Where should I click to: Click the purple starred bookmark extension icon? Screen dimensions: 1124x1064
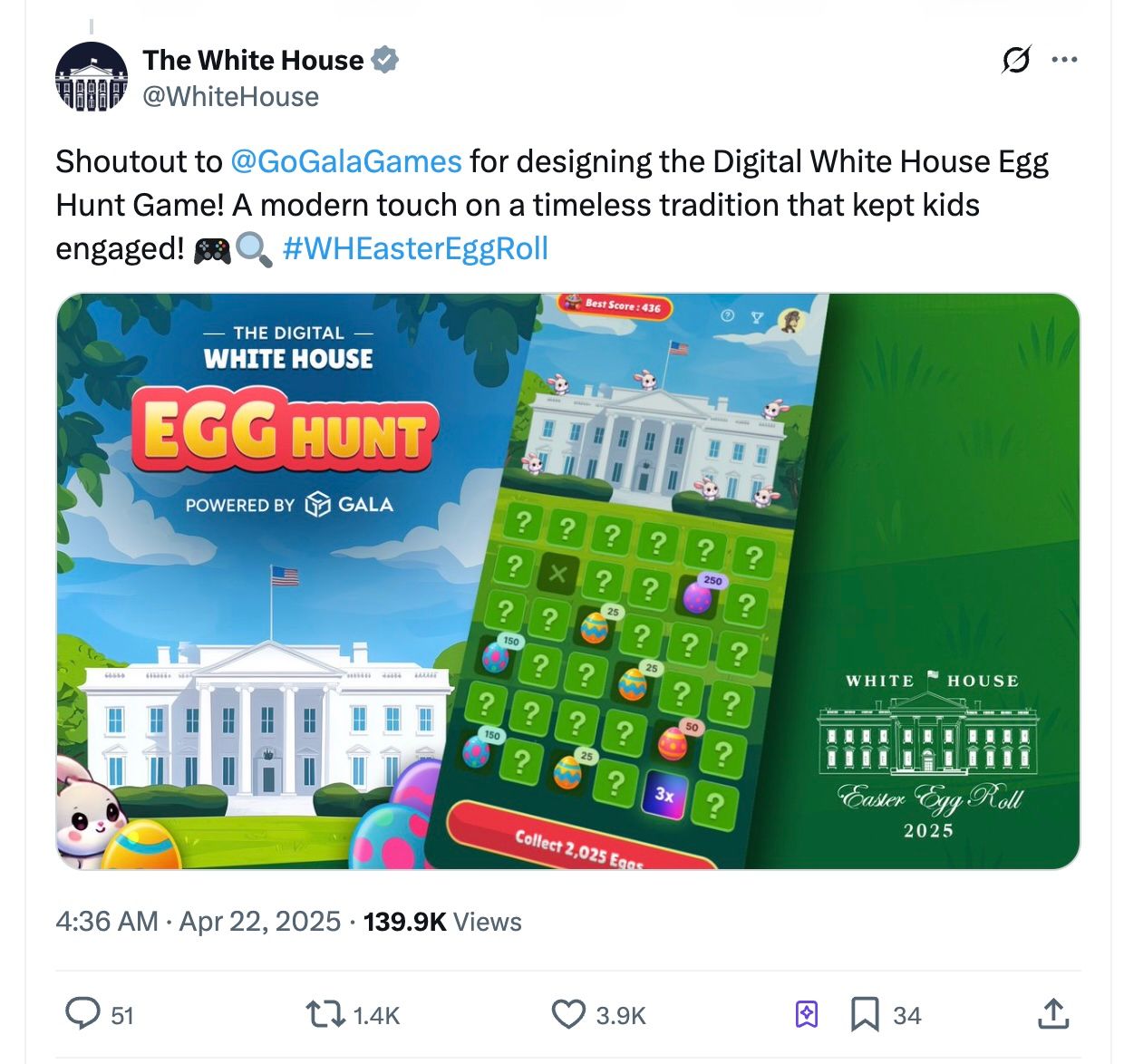[807, 1014]
